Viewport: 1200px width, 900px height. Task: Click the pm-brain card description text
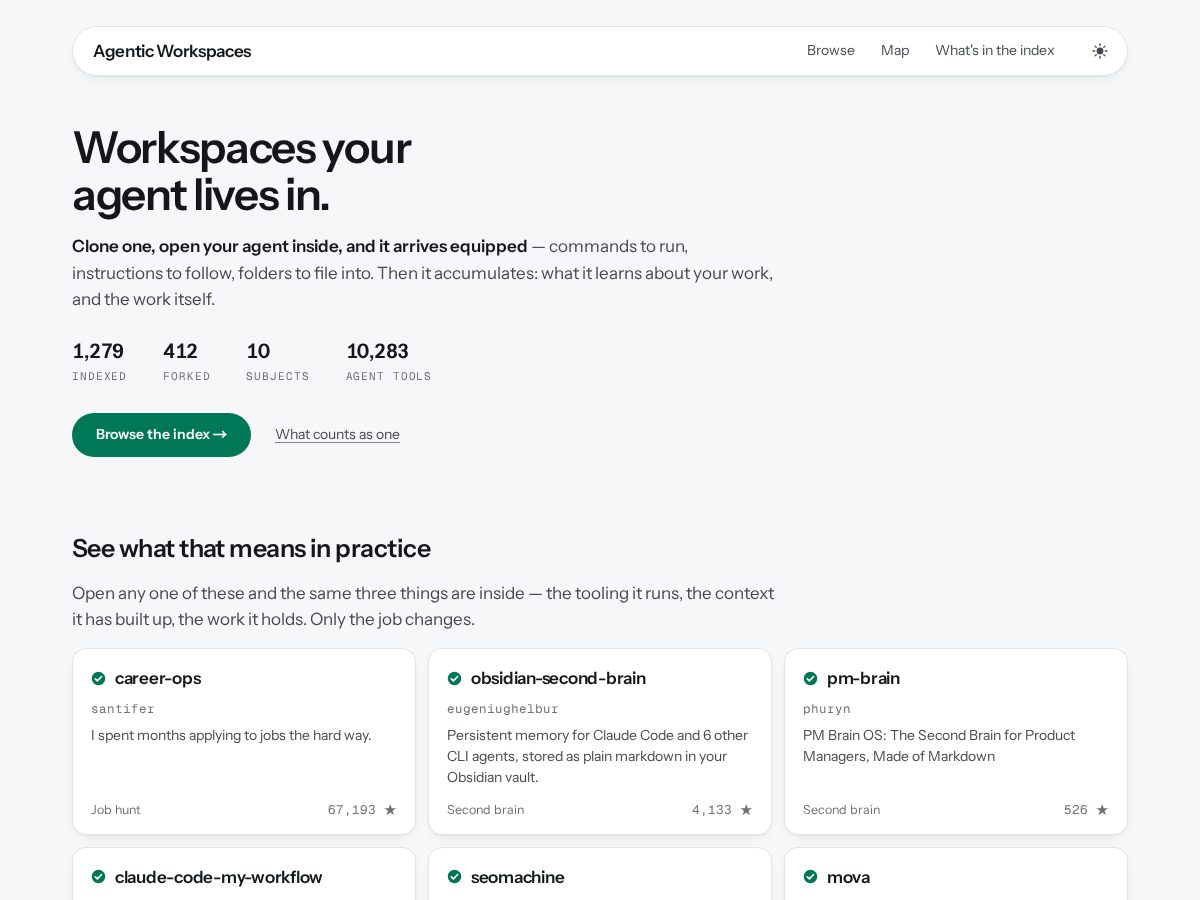939,746
